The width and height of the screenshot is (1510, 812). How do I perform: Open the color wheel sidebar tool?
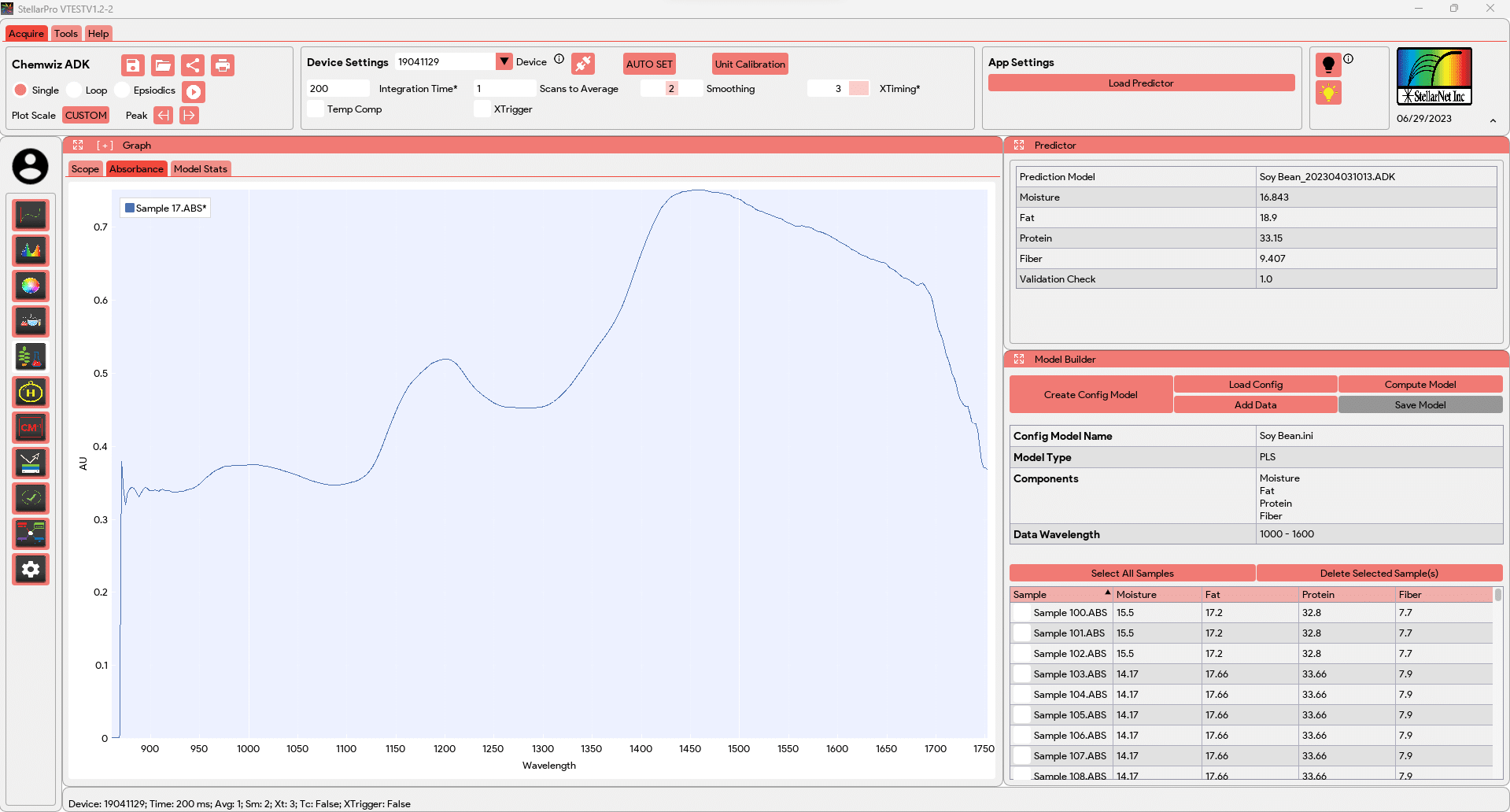point(31,286)
